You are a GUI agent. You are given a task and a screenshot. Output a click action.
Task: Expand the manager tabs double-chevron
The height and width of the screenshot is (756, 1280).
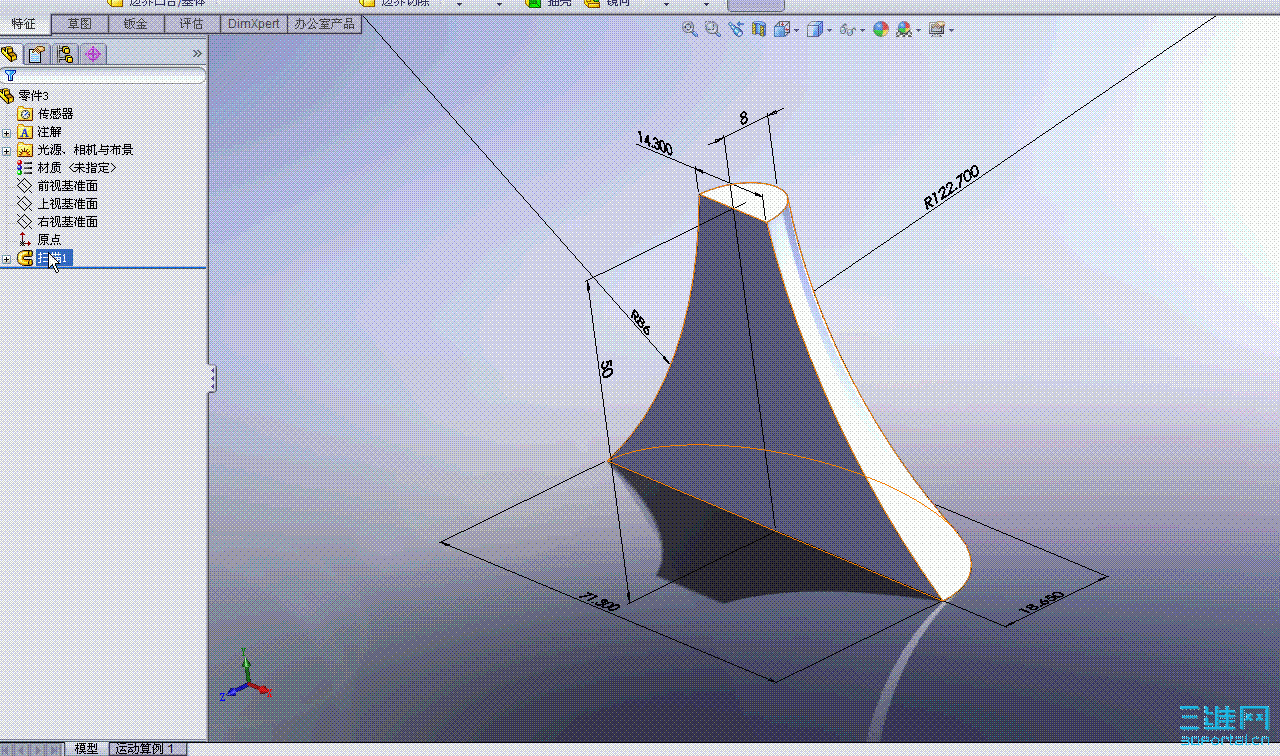click(x=197, y=54)
